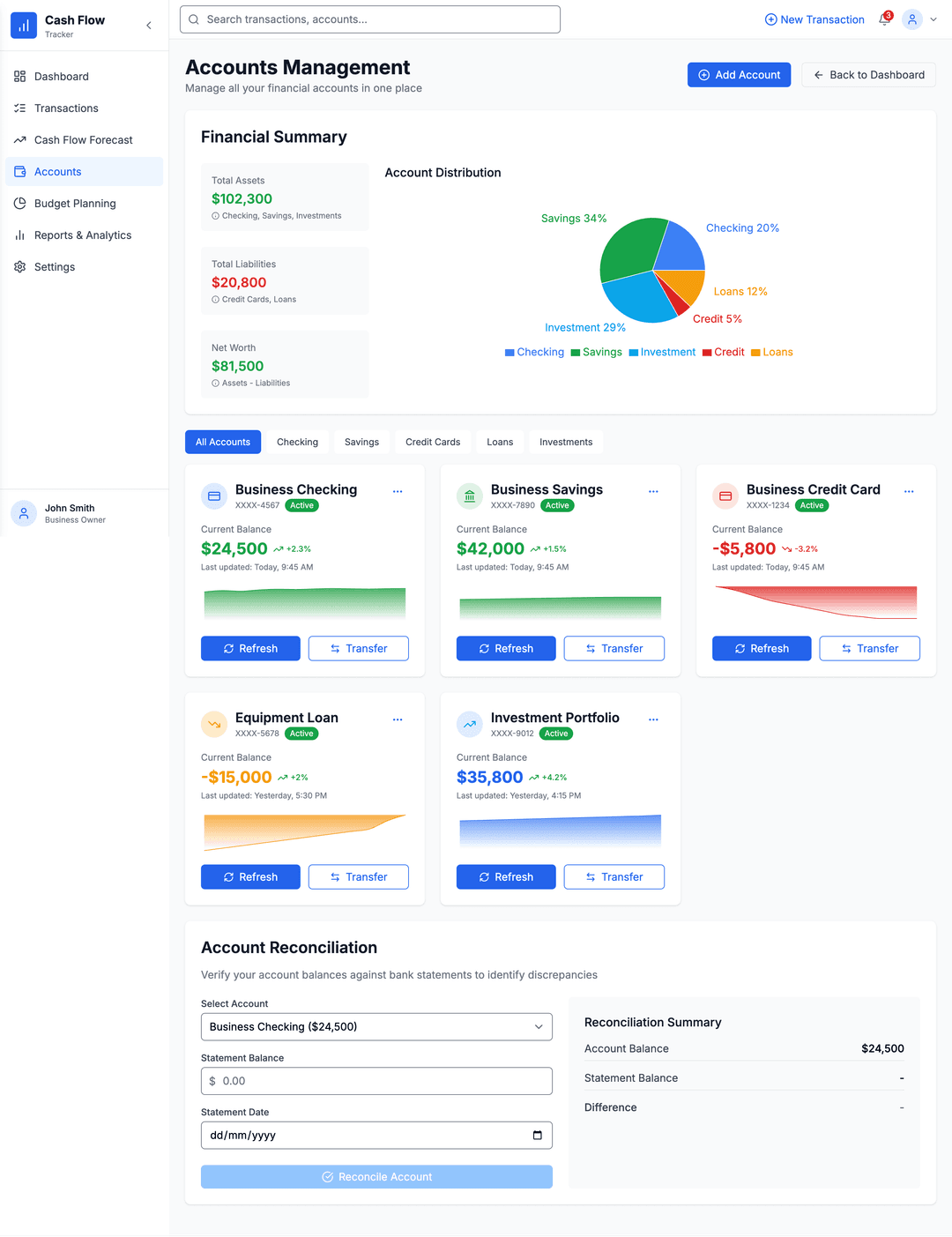The height and width of the screenshot is (1237, 952).
Task: Open the Business Checking options menu
Action: point(398,491)
